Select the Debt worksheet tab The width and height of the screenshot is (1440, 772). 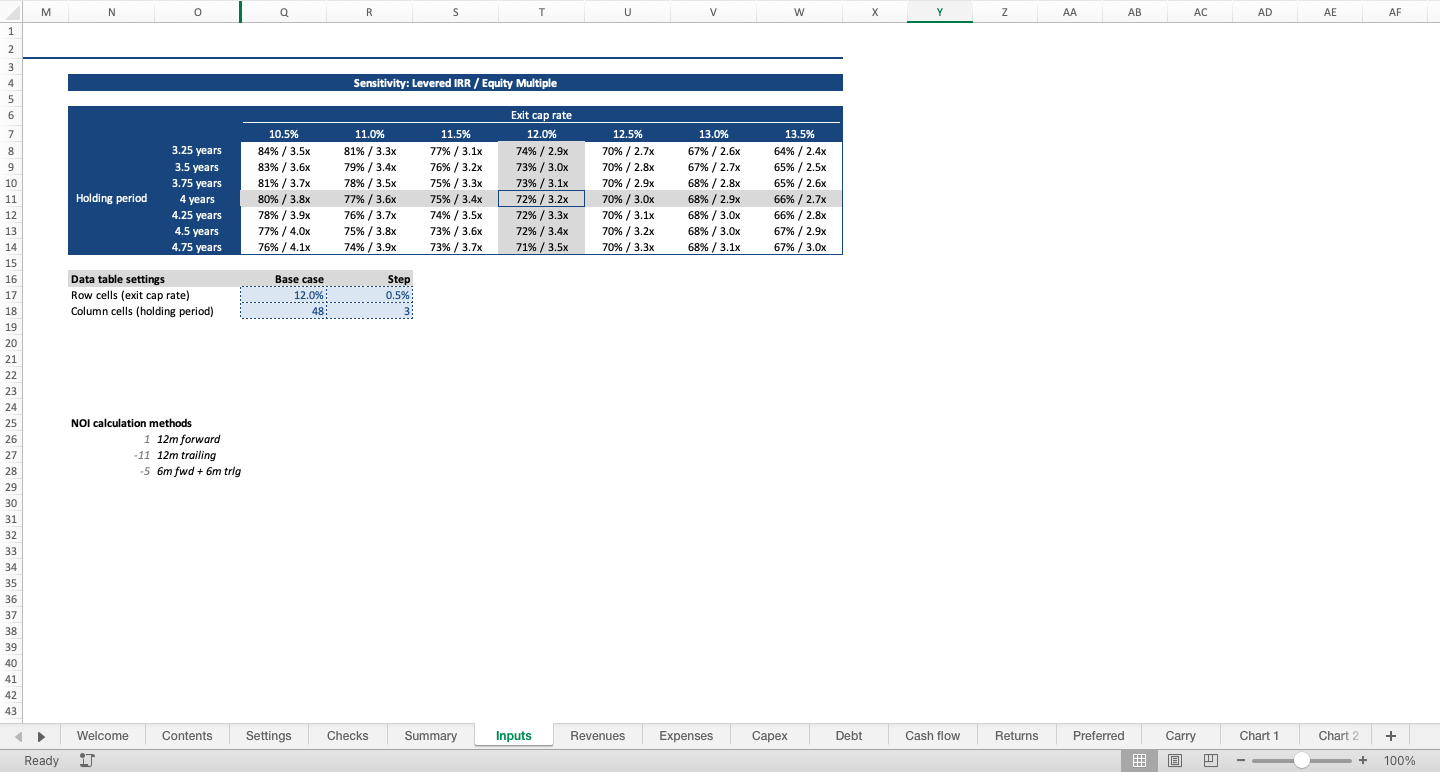[x=848, y=735]
